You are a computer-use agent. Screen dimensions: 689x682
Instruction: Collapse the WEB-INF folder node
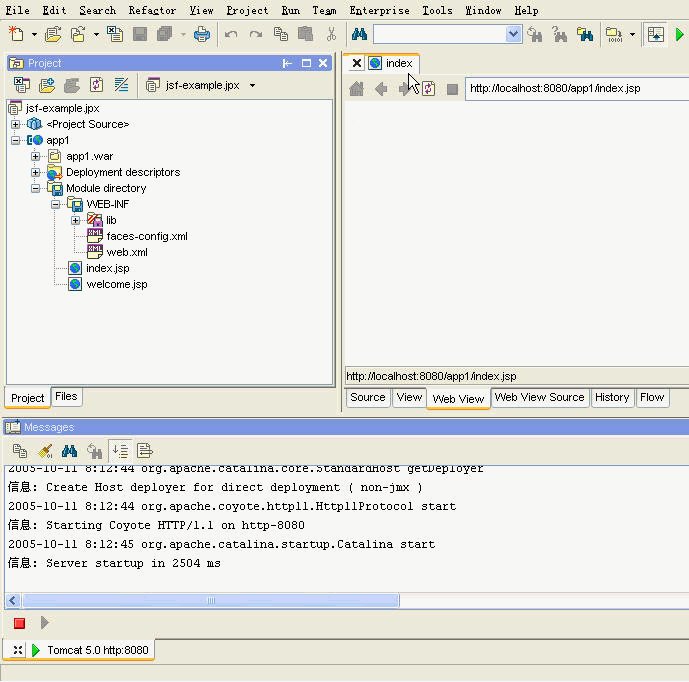[x=55, y=204]
